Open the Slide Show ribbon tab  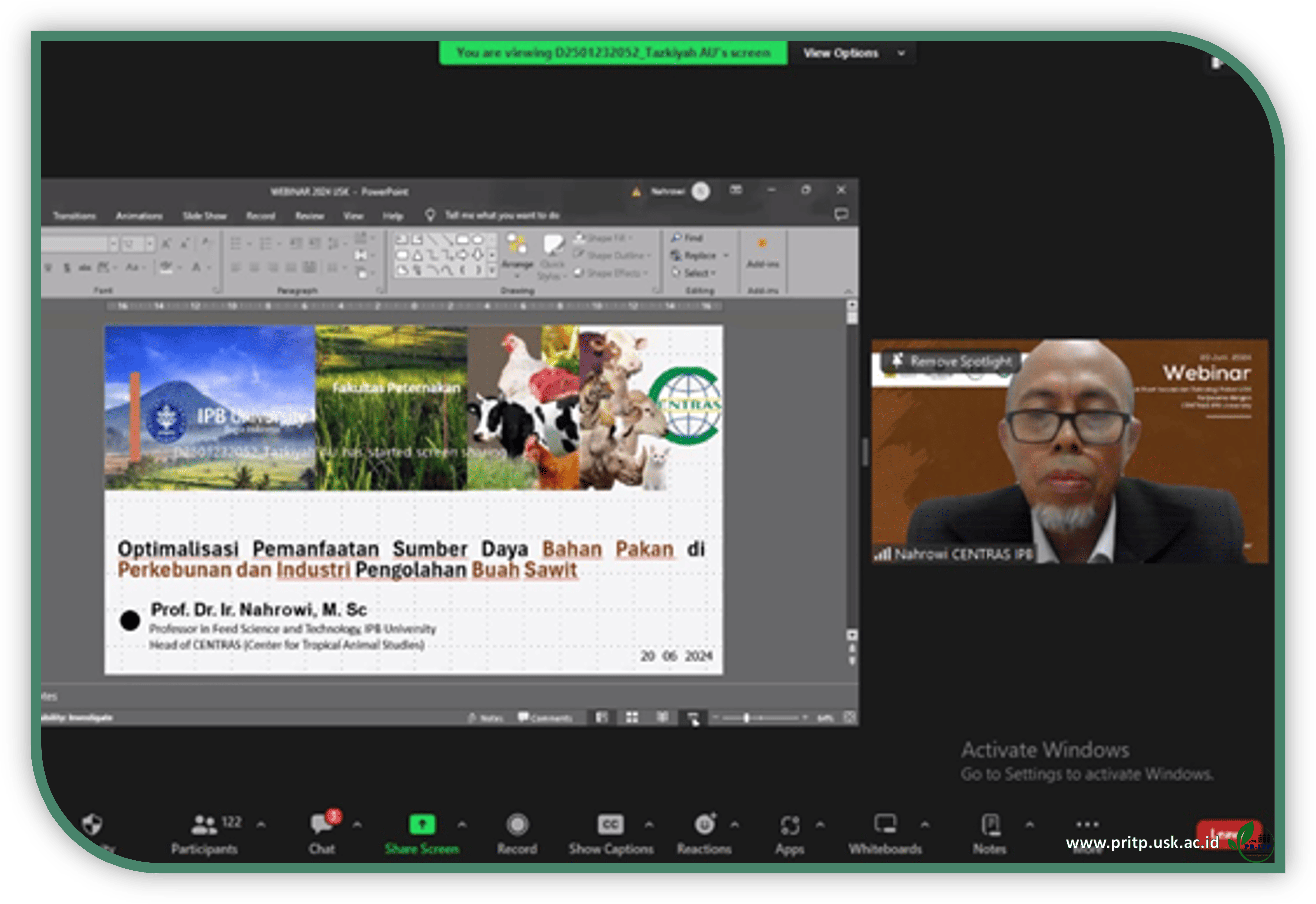coord(205,216)
